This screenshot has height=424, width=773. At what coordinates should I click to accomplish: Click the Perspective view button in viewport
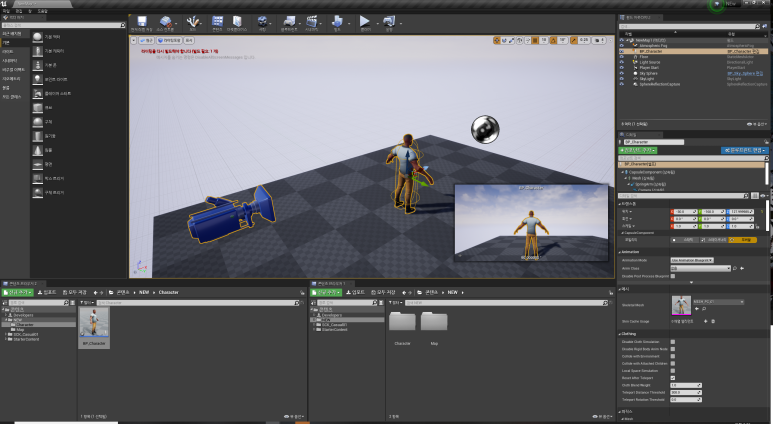coord(146,40)
